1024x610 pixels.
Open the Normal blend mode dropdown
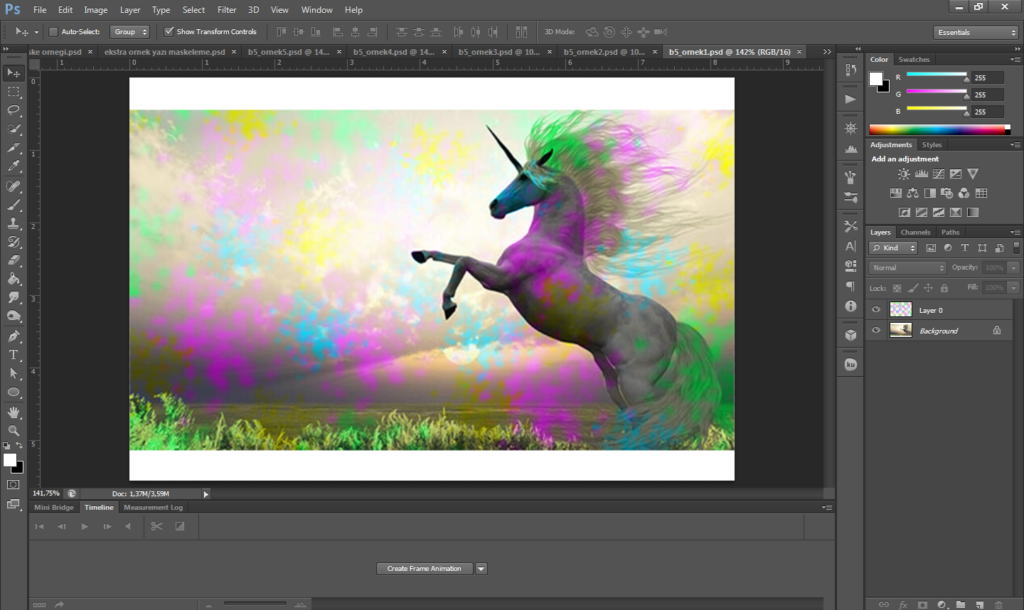point(907,268)
